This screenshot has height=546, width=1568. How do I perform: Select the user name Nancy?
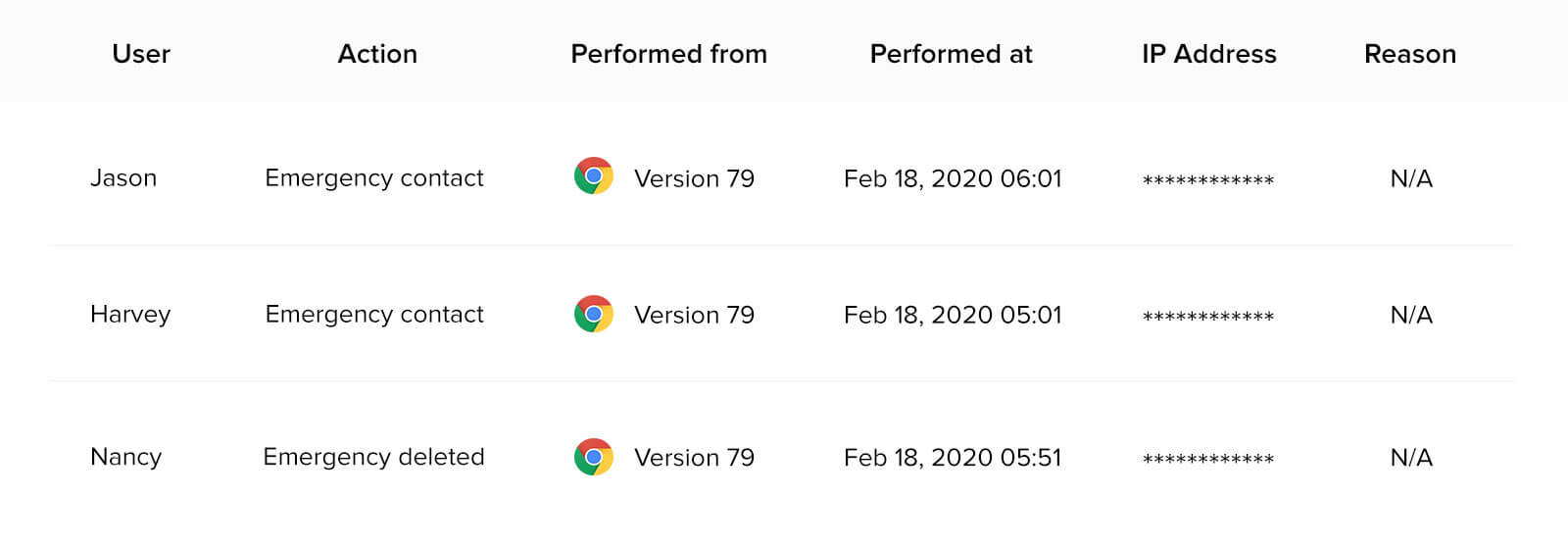(x=125, y=457)
